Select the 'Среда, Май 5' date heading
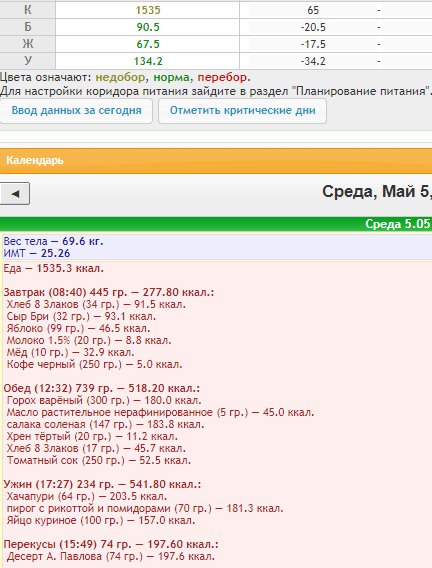This screenshot has height=568, width=432. pyautogui.click(x=377, y=191)
